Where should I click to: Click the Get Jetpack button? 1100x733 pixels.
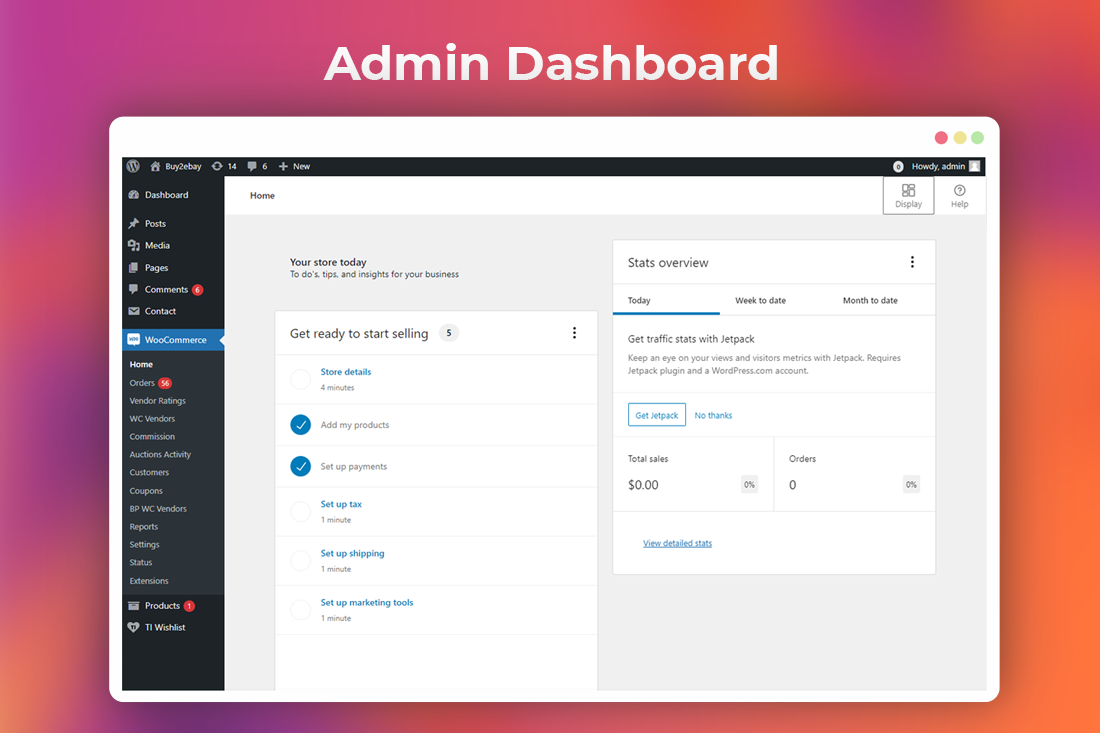(657, 415)
